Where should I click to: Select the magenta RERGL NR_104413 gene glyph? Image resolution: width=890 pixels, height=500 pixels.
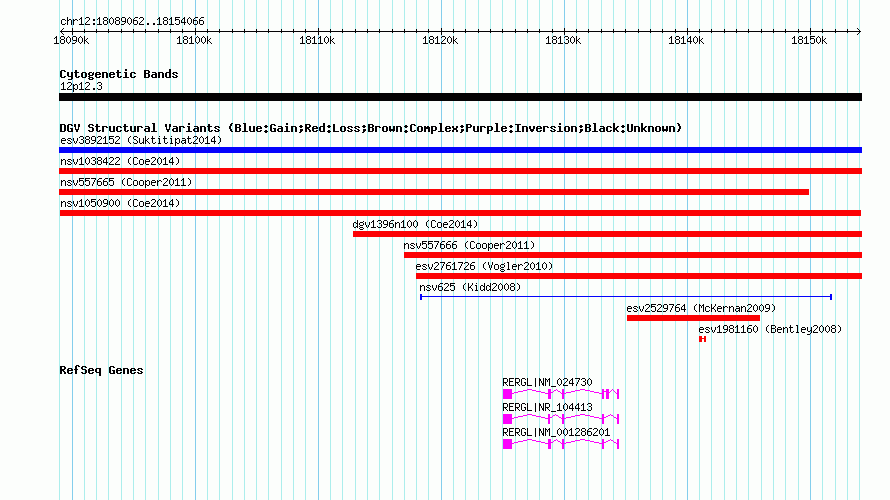click(561, 418)
